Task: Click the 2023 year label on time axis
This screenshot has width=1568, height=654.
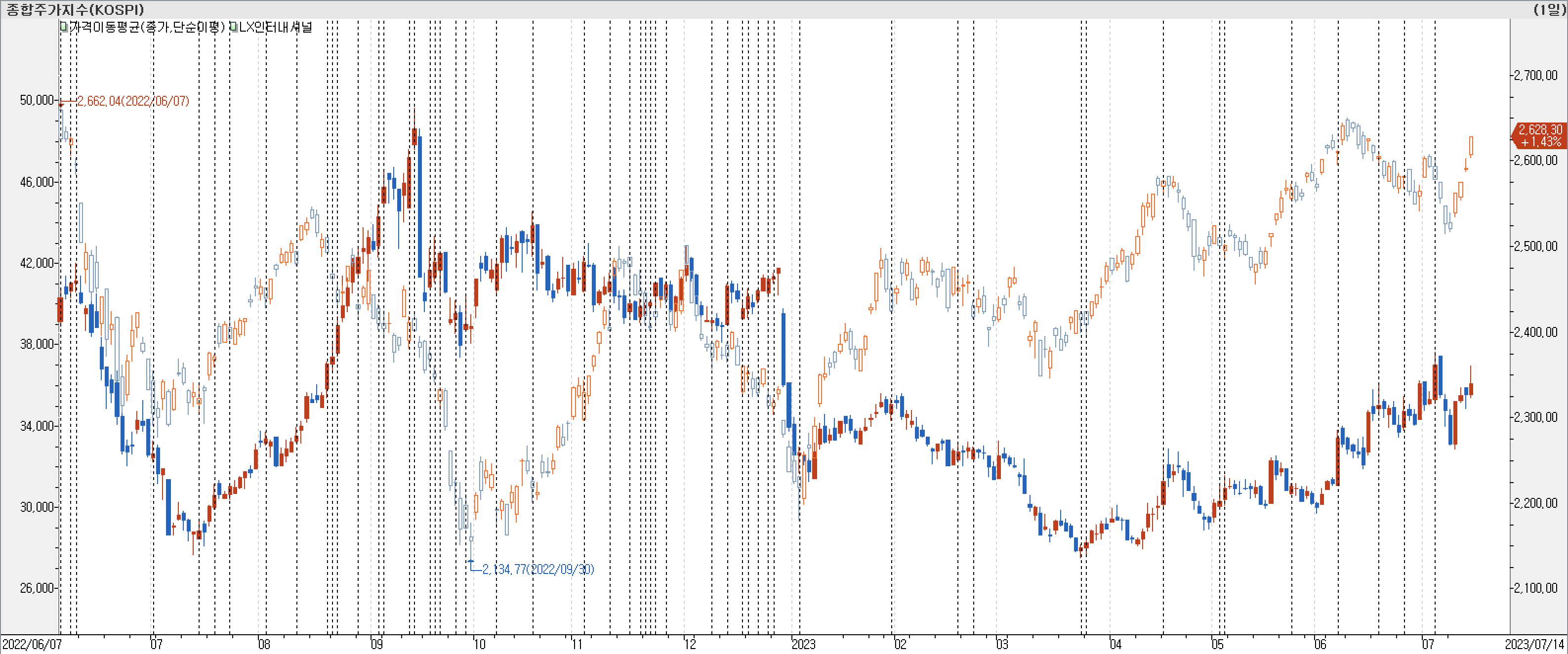Action: pyautogui.click(x=803, y=644)
